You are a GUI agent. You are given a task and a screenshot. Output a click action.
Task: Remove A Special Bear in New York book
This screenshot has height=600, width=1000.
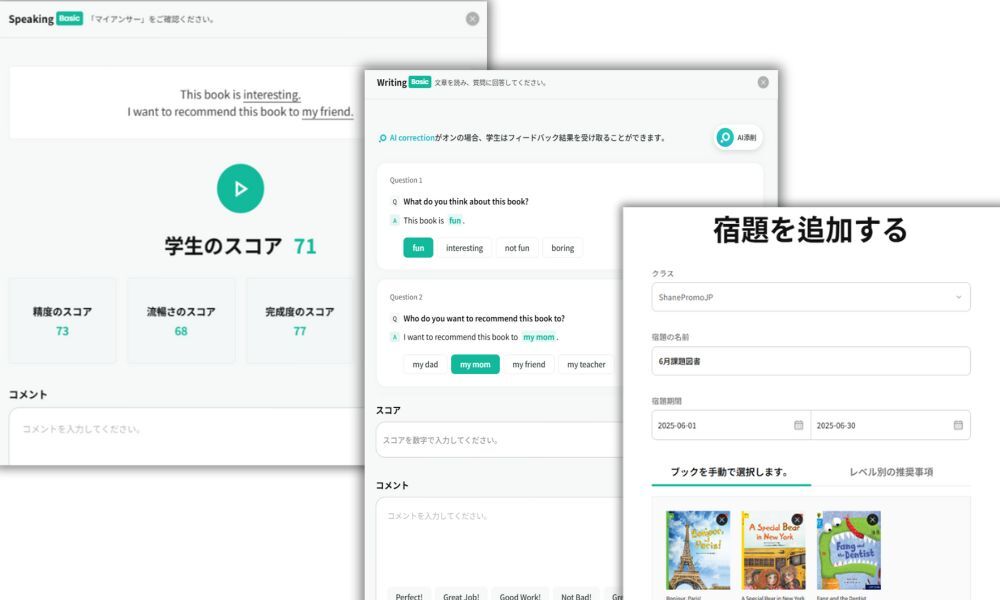pos(797,519)
